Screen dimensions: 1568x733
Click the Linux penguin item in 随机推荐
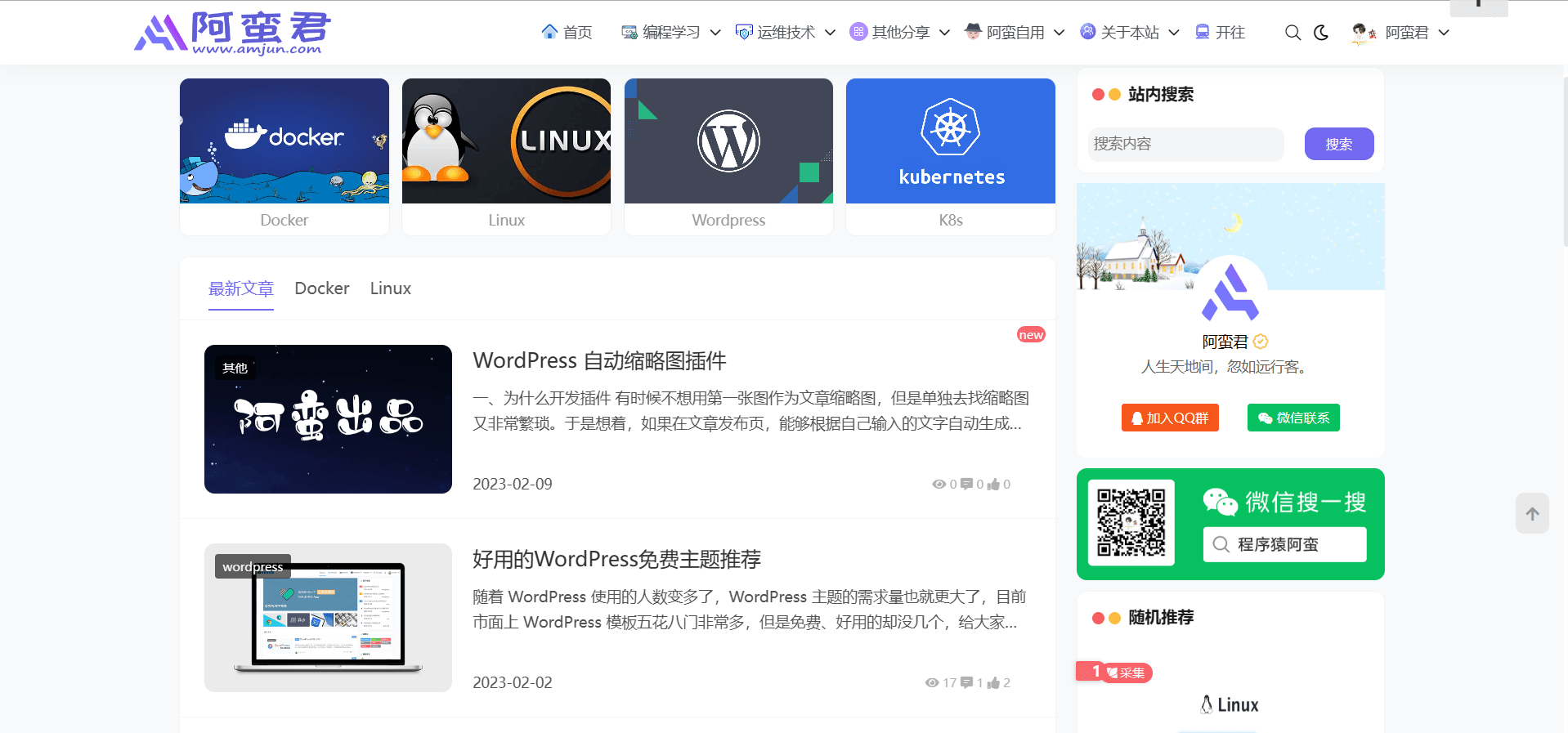pyautogui.click(x=1230, y=704)
